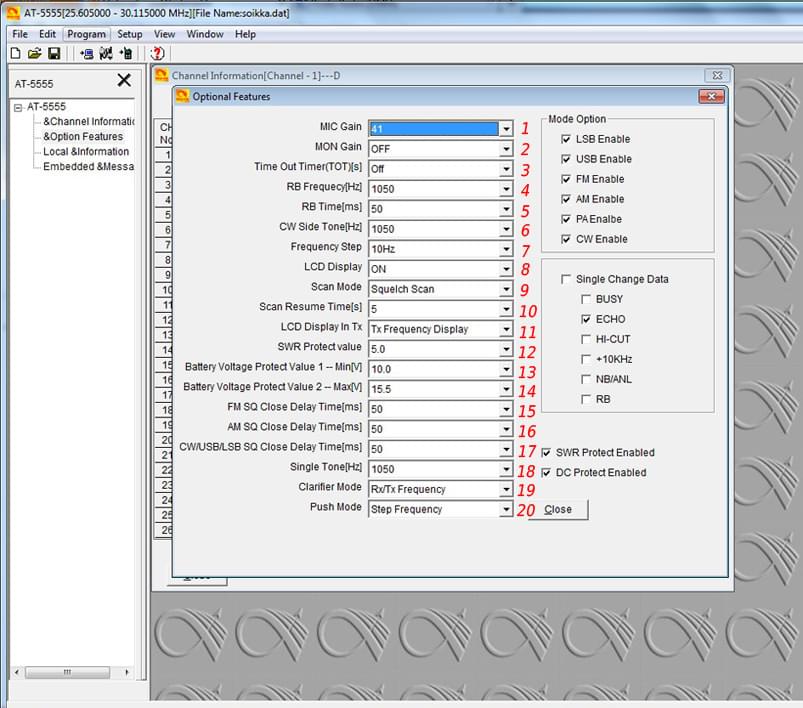Uncheck FM Enable
The width and height of the screenshot is (803, 708).
click(x=566, y=179)
